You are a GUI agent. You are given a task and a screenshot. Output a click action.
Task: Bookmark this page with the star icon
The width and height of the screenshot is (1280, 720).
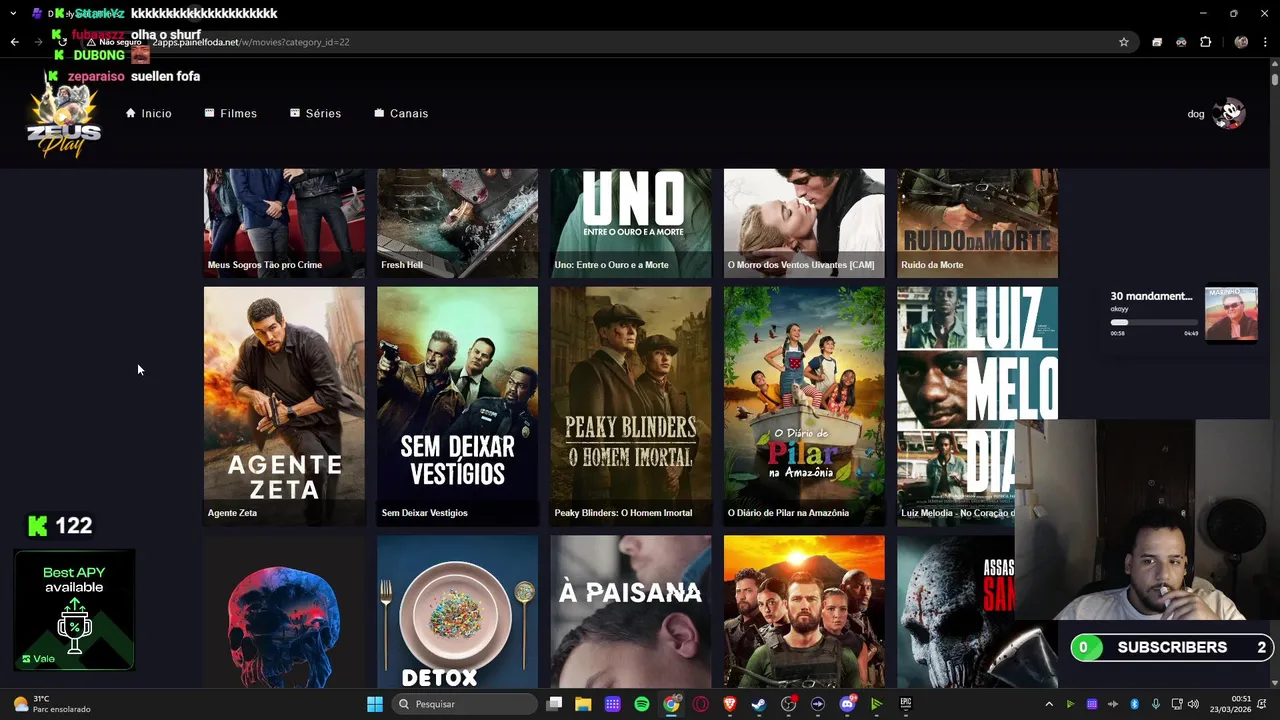point(1123,42)
